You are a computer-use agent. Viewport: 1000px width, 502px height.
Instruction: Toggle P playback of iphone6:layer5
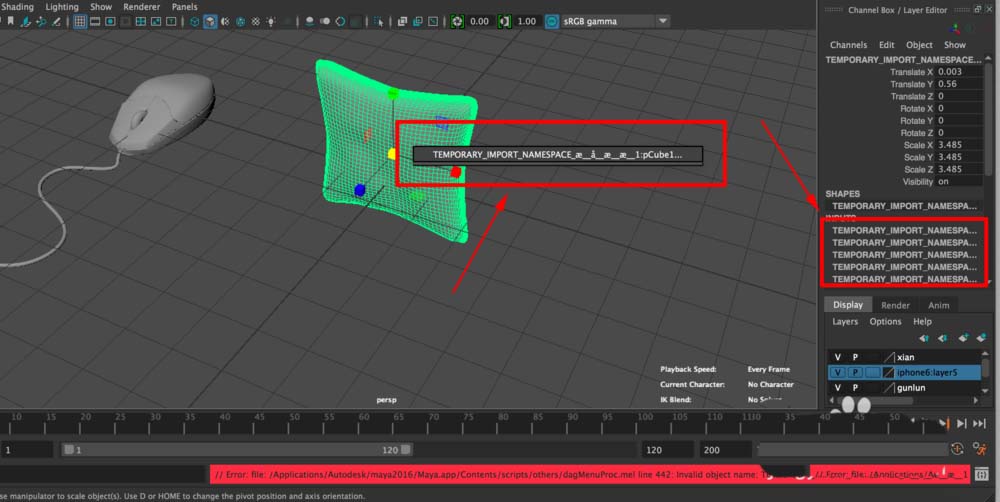pyautogui.click(x=855, y=373)
